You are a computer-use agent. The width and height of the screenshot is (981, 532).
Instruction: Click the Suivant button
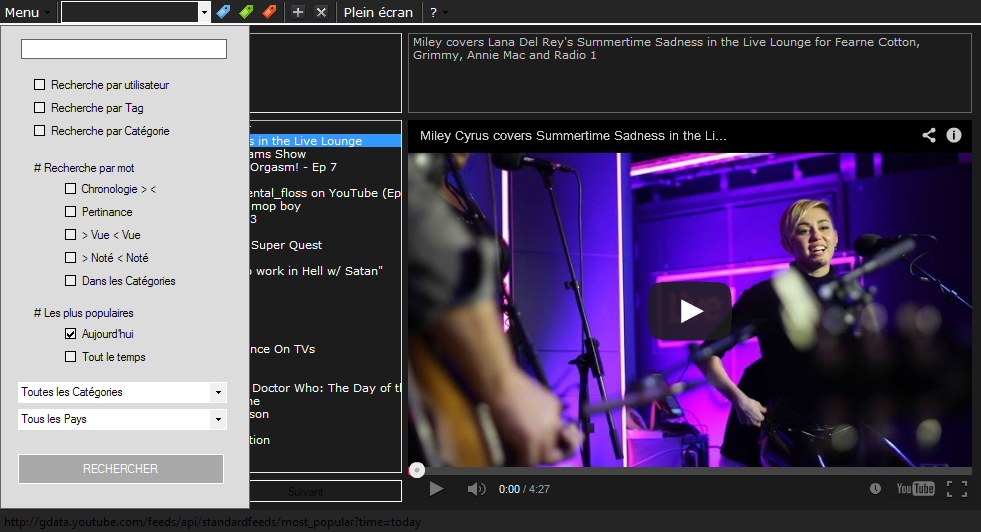(325, 491)
